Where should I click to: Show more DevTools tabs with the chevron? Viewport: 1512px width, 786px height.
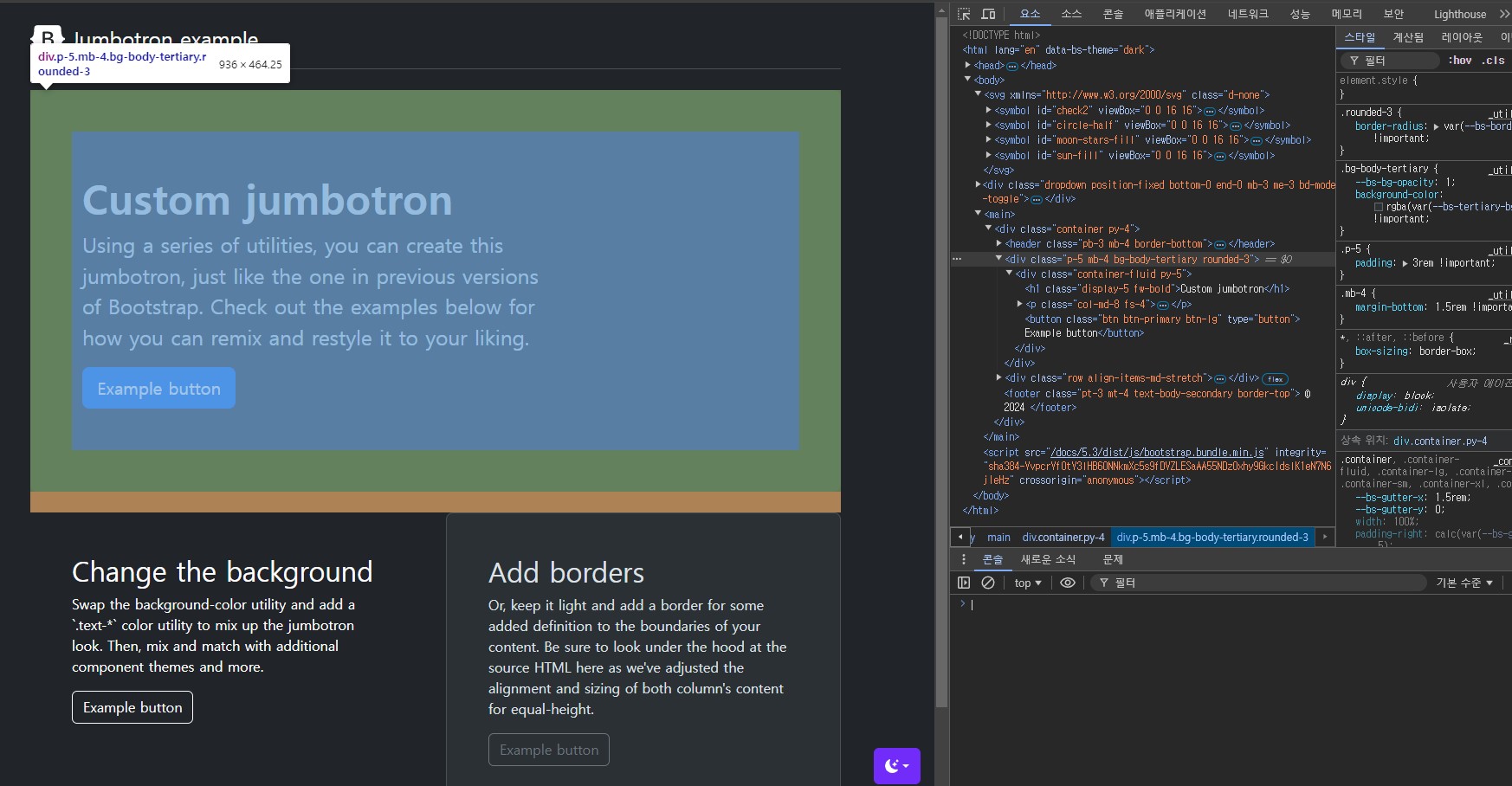pyautogui.click(x=1504, y=14)
